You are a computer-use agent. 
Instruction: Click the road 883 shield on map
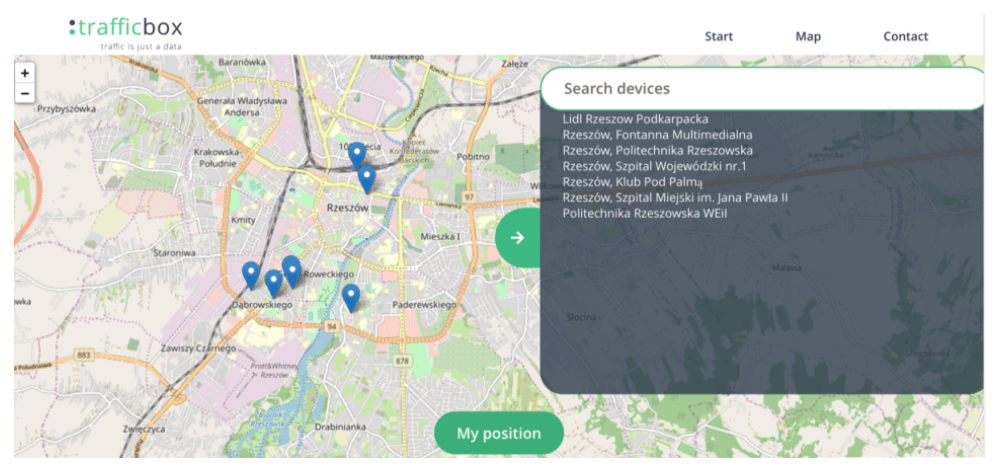pos(83,354)
